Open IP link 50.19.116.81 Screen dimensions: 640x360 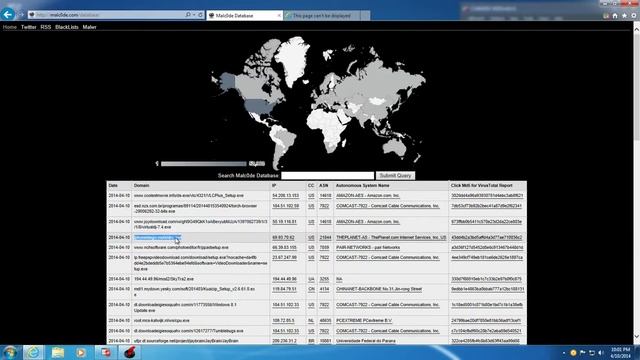[x=284, y=222]
